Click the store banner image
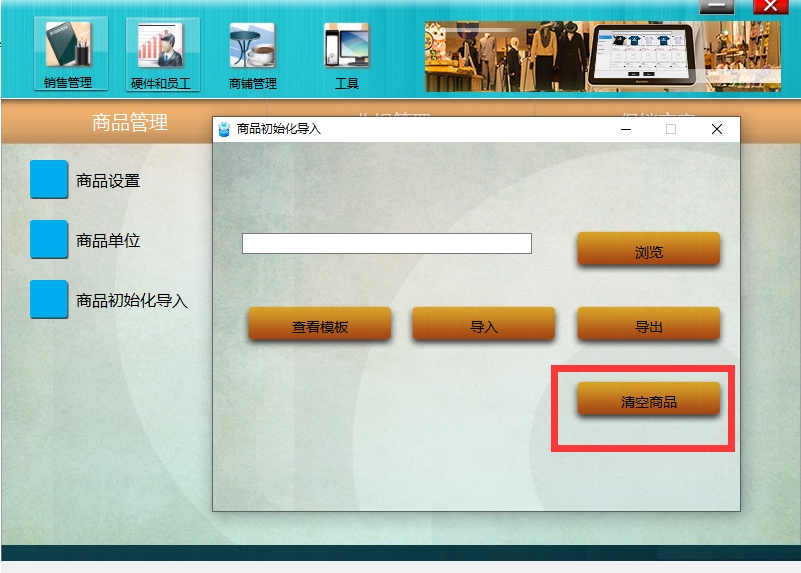Image resolution: width=801 pixels, height=573 pixels. [603, 57]
